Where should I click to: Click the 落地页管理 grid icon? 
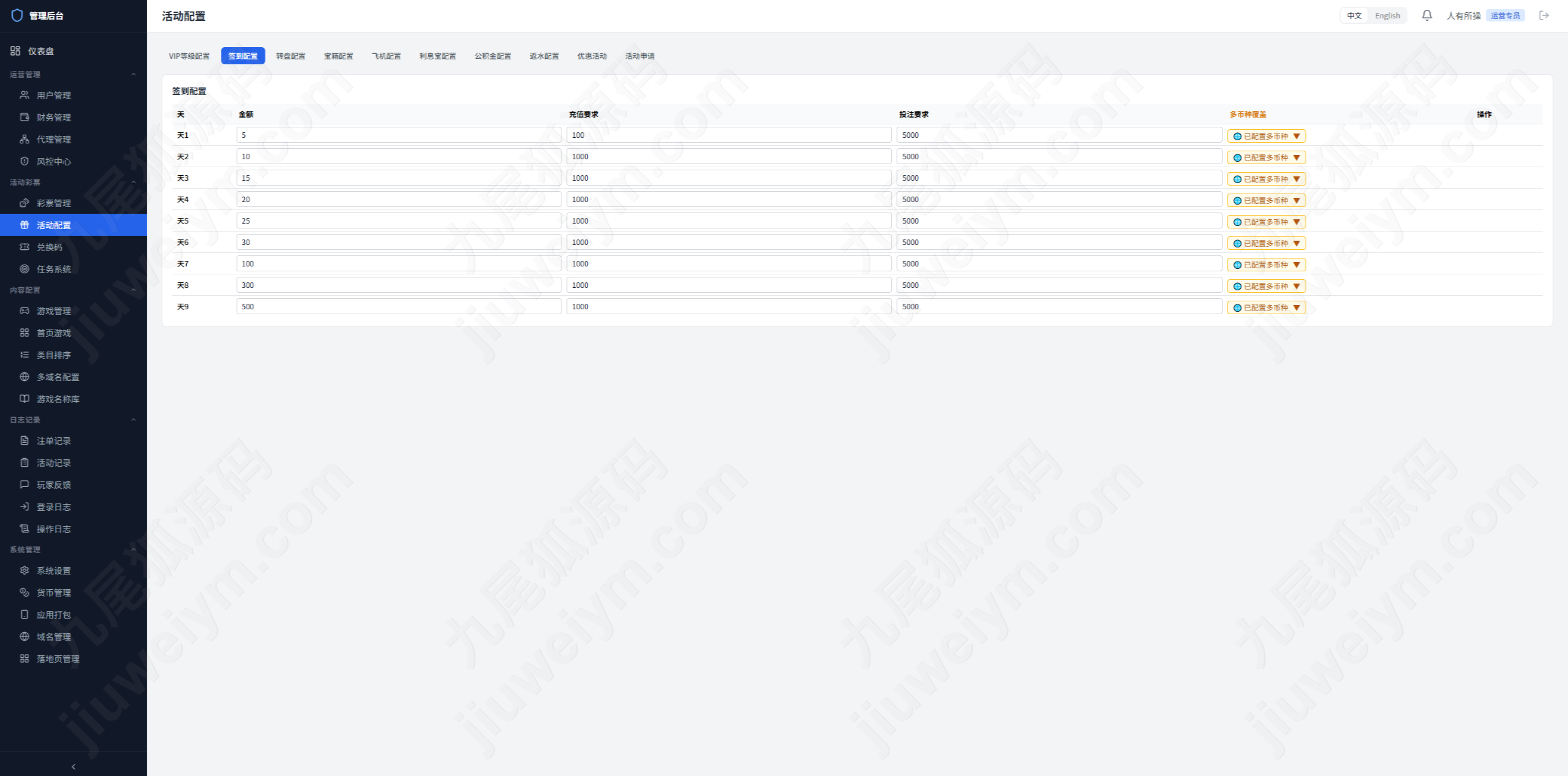pyautogui.click(x=24, y=658)
